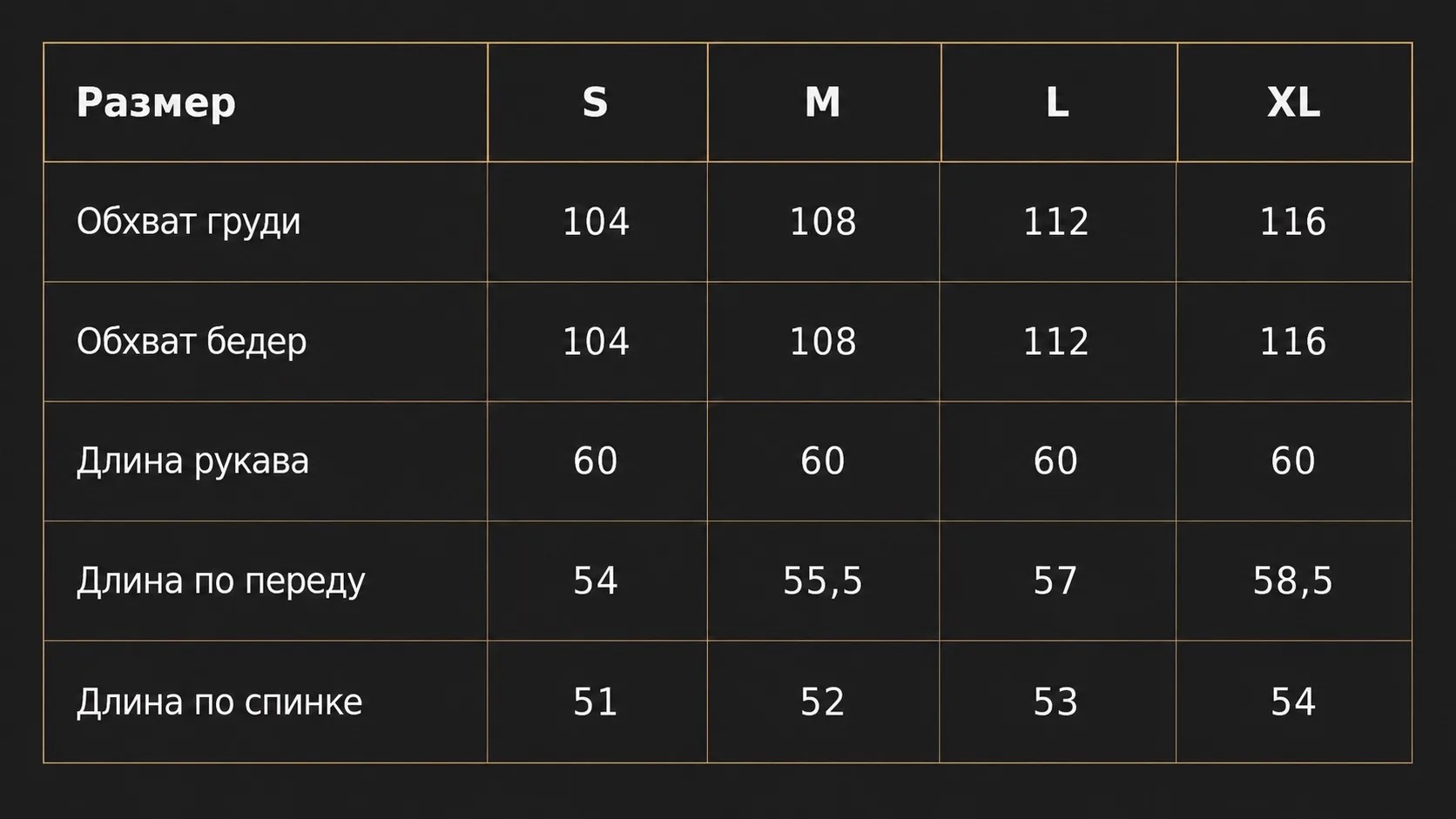1456x819 pixels.
Task: Click front length value 58,5
Action: (x=1293, y=581)
